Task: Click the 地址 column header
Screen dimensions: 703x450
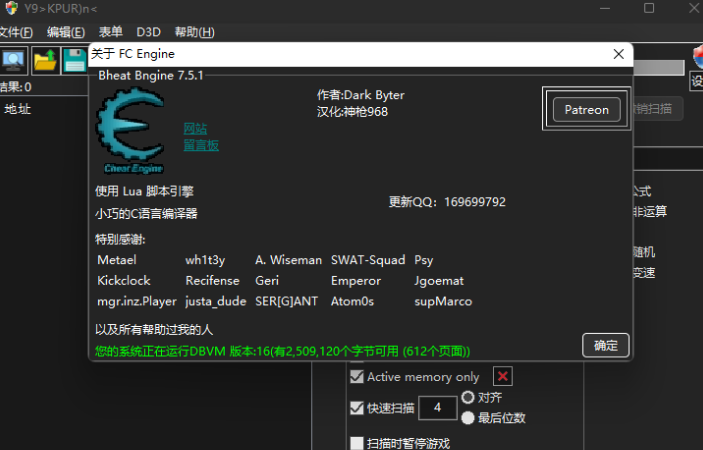Action: (17, 109)
